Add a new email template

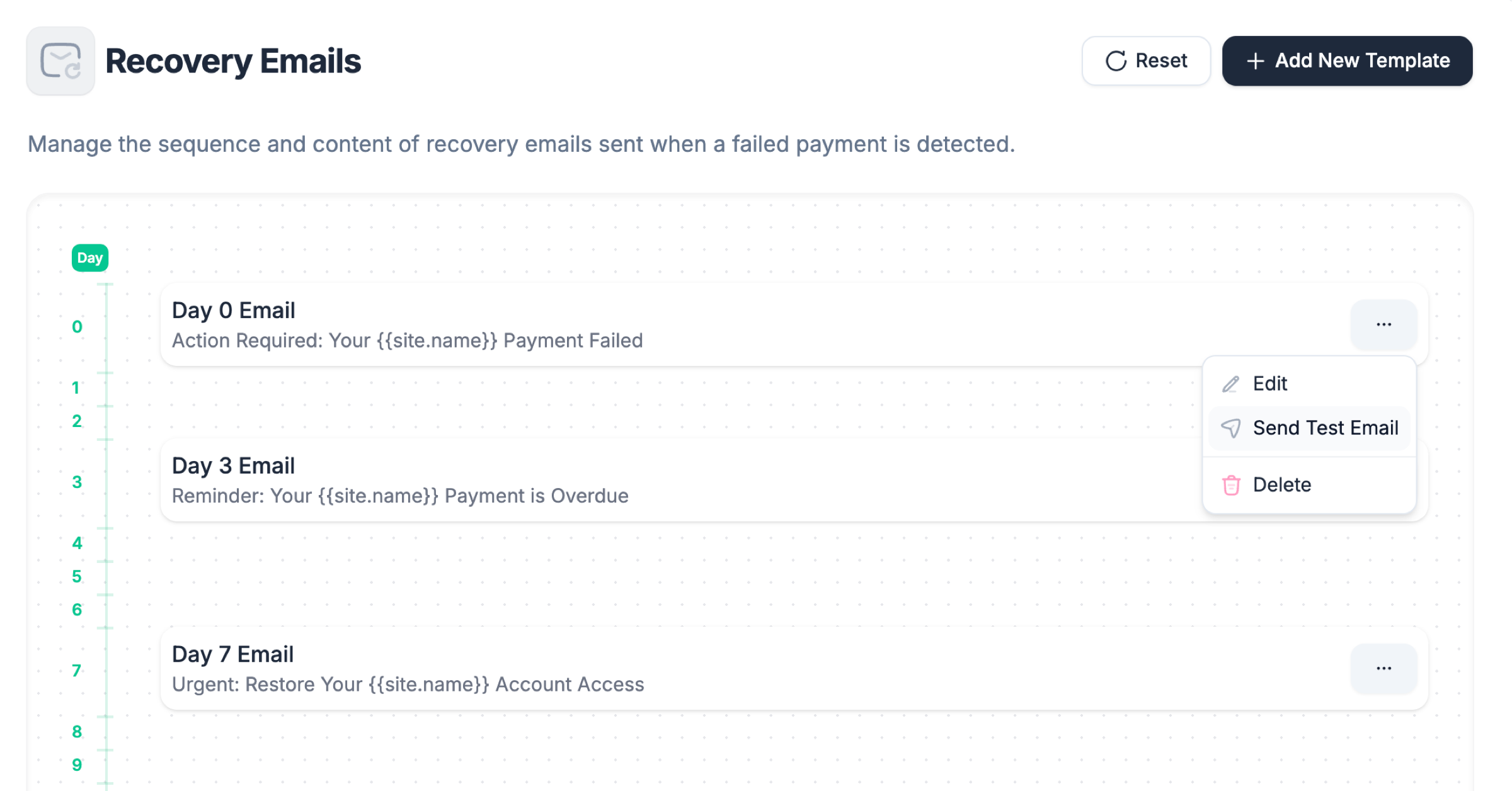1347,61
